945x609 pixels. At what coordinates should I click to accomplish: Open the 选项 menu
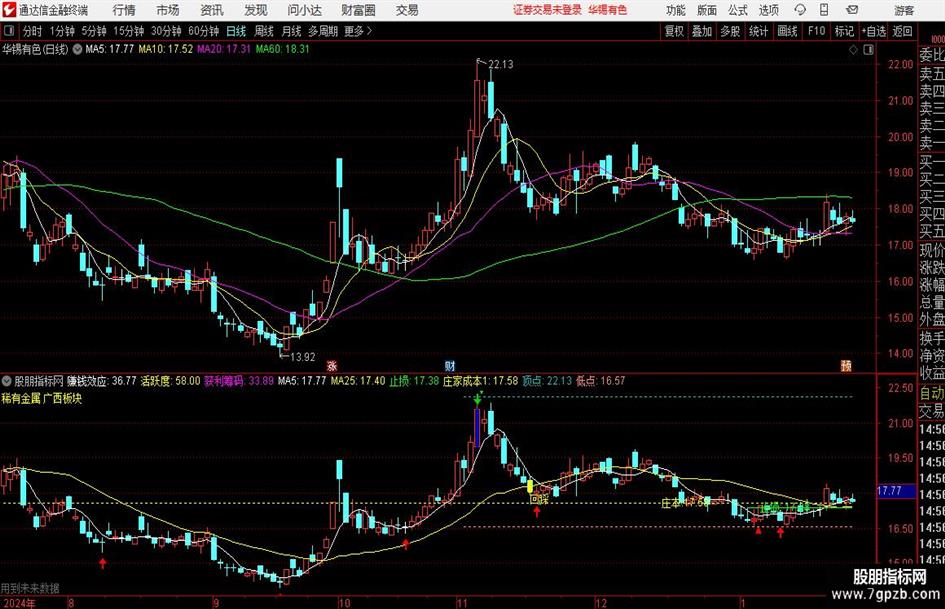pyautogui.click(x=768, y=10)
